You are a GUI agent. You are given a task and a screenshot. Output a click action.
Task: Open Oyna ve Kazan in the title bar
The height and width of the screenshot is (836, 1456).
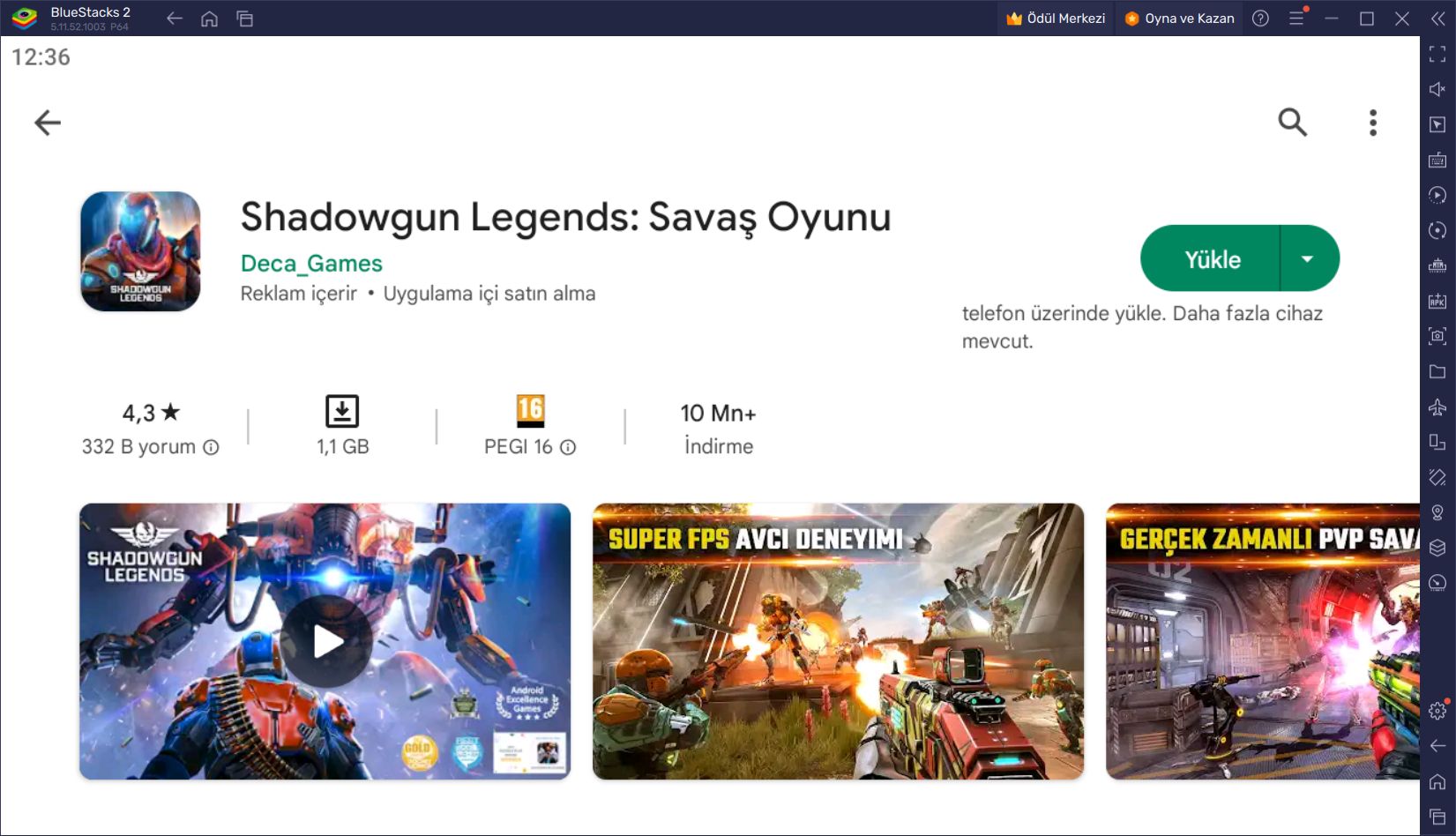pyautogui.click(x=1179, y=19)
